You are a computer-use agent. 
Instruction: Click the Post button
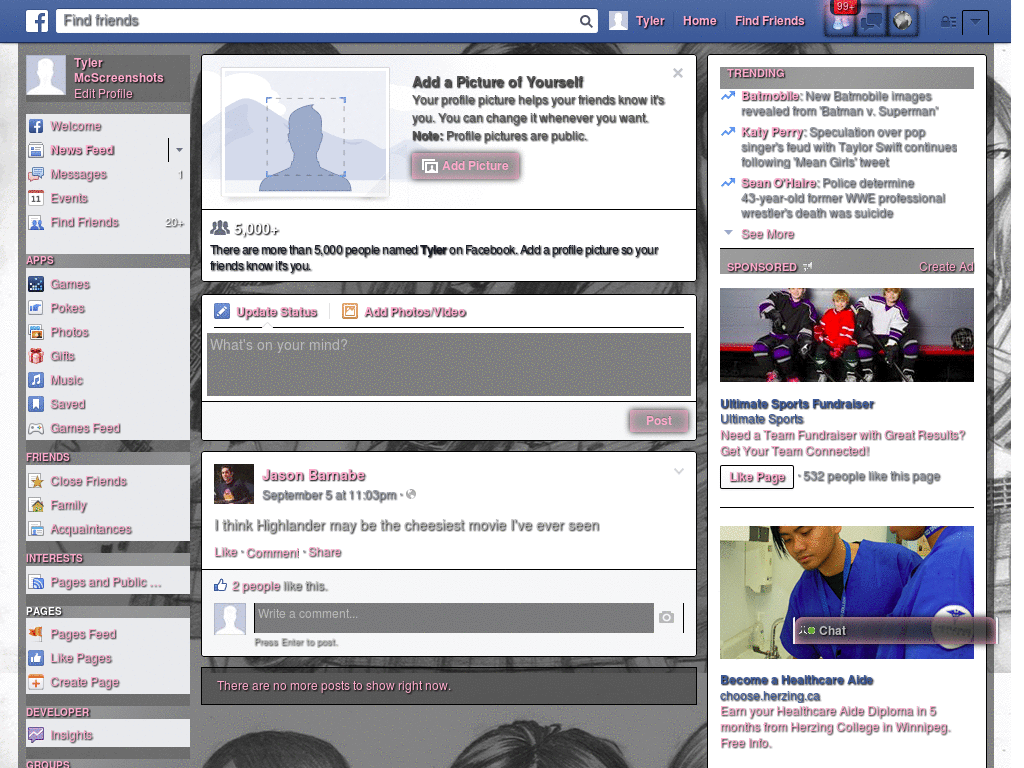coord(658,421)
